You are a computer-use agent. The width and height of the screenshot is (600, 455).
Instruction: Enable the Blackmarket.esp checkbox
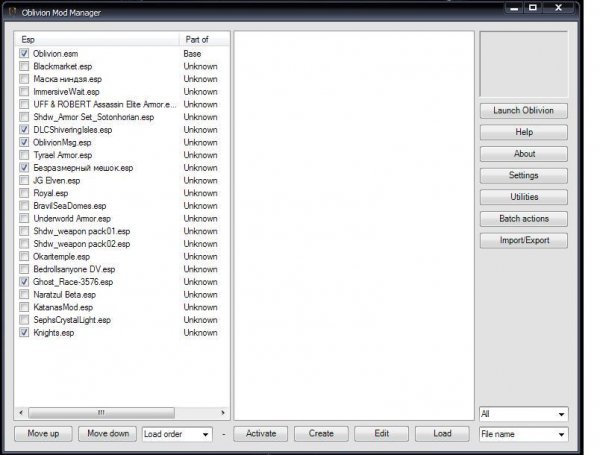(24, 66)
